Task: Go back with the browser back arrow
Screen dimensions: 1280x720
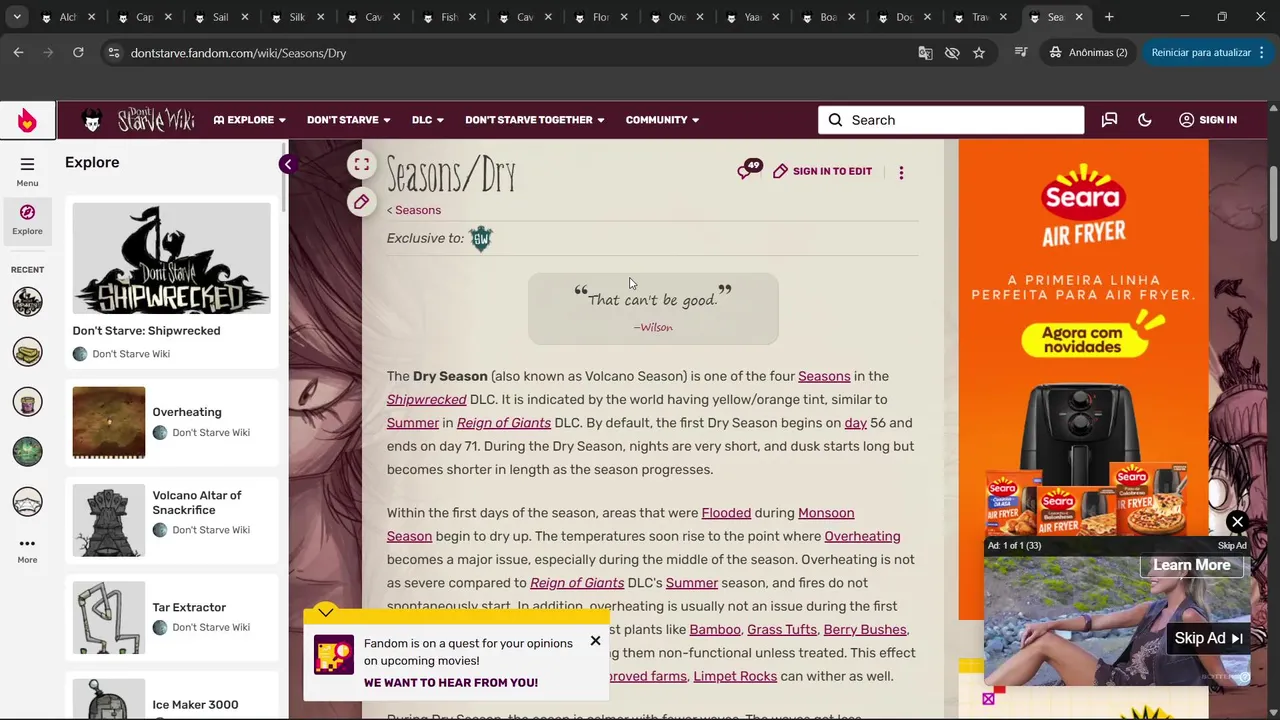Action: [19, 53]
